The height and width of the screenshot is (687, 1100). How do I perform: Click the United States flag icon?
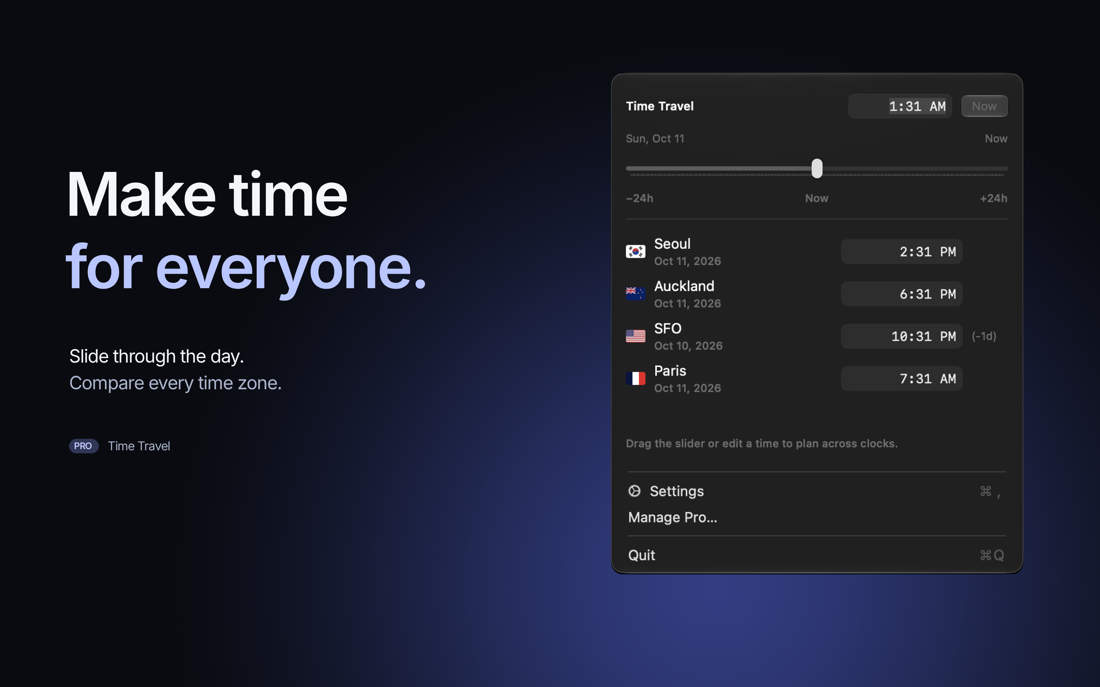coord(636,336)
